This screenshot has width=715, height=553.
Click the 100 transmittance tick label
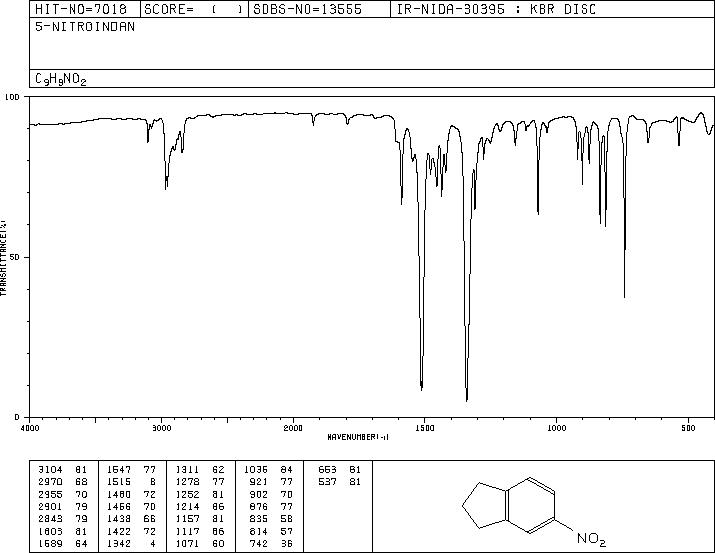point(12,97)
